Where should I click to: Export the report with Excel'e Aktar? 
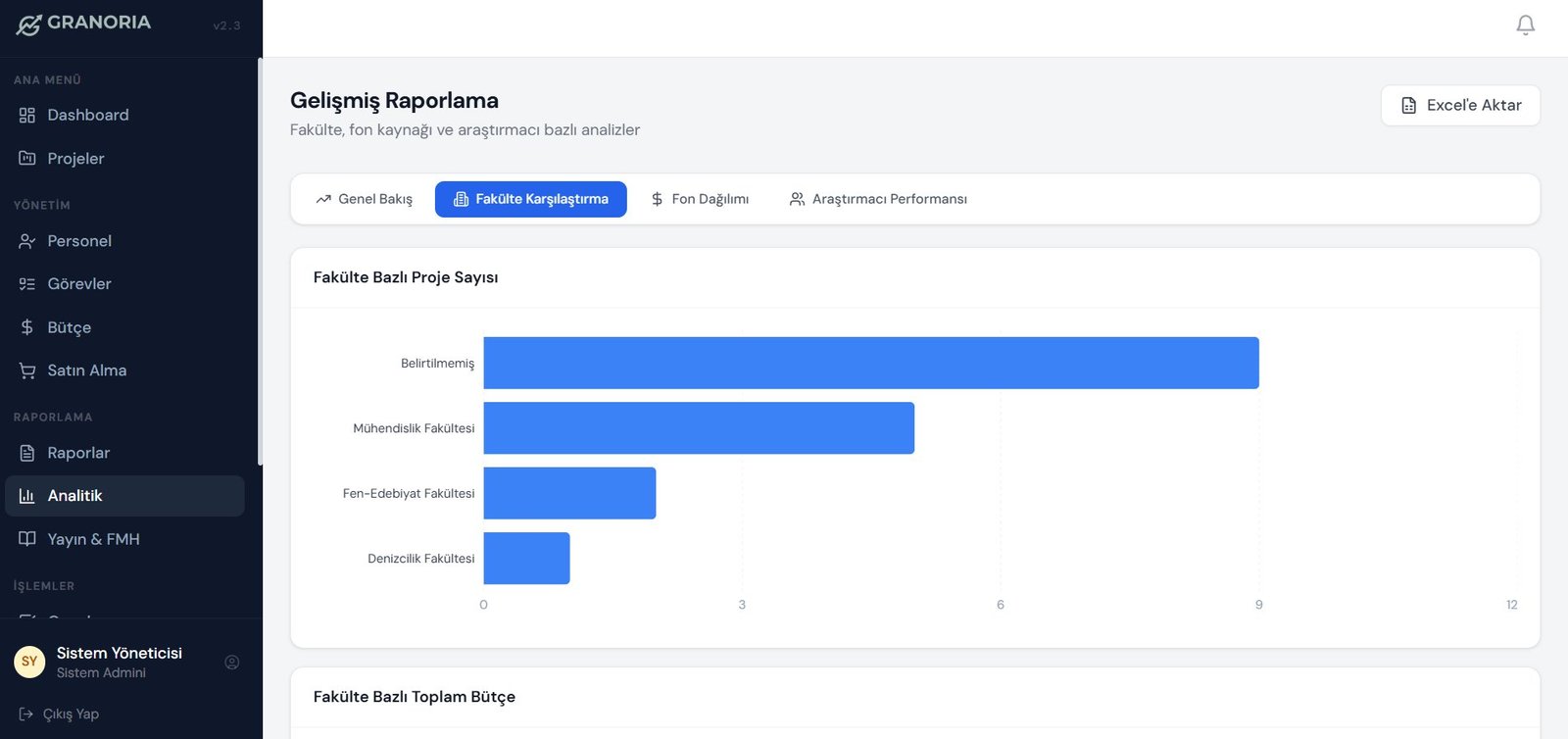click(1460, 106)
